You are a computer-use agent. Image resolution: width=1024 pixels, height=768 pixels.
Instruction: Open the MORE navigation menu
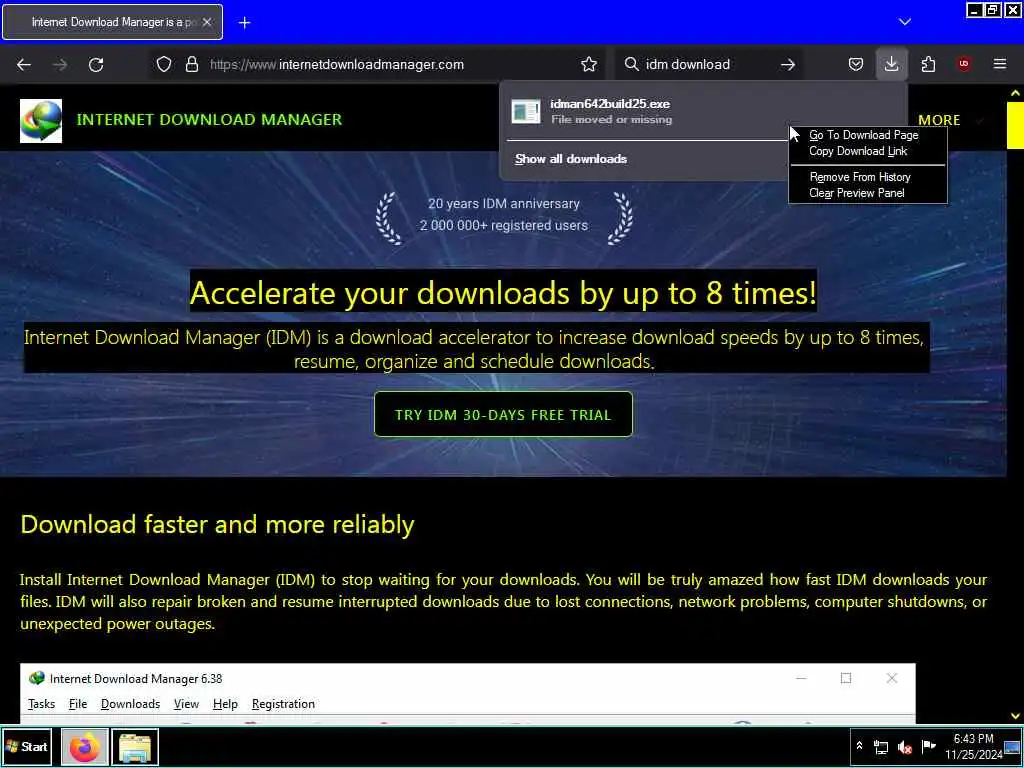pos(939,120)
